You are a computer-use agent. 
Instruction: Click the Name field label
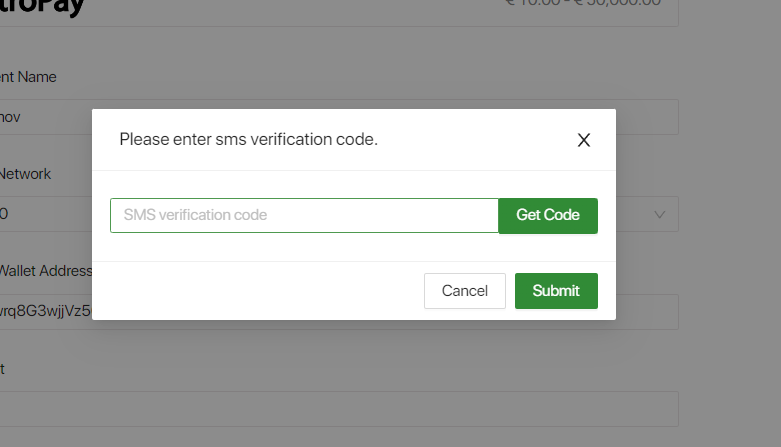pos(30,76)
